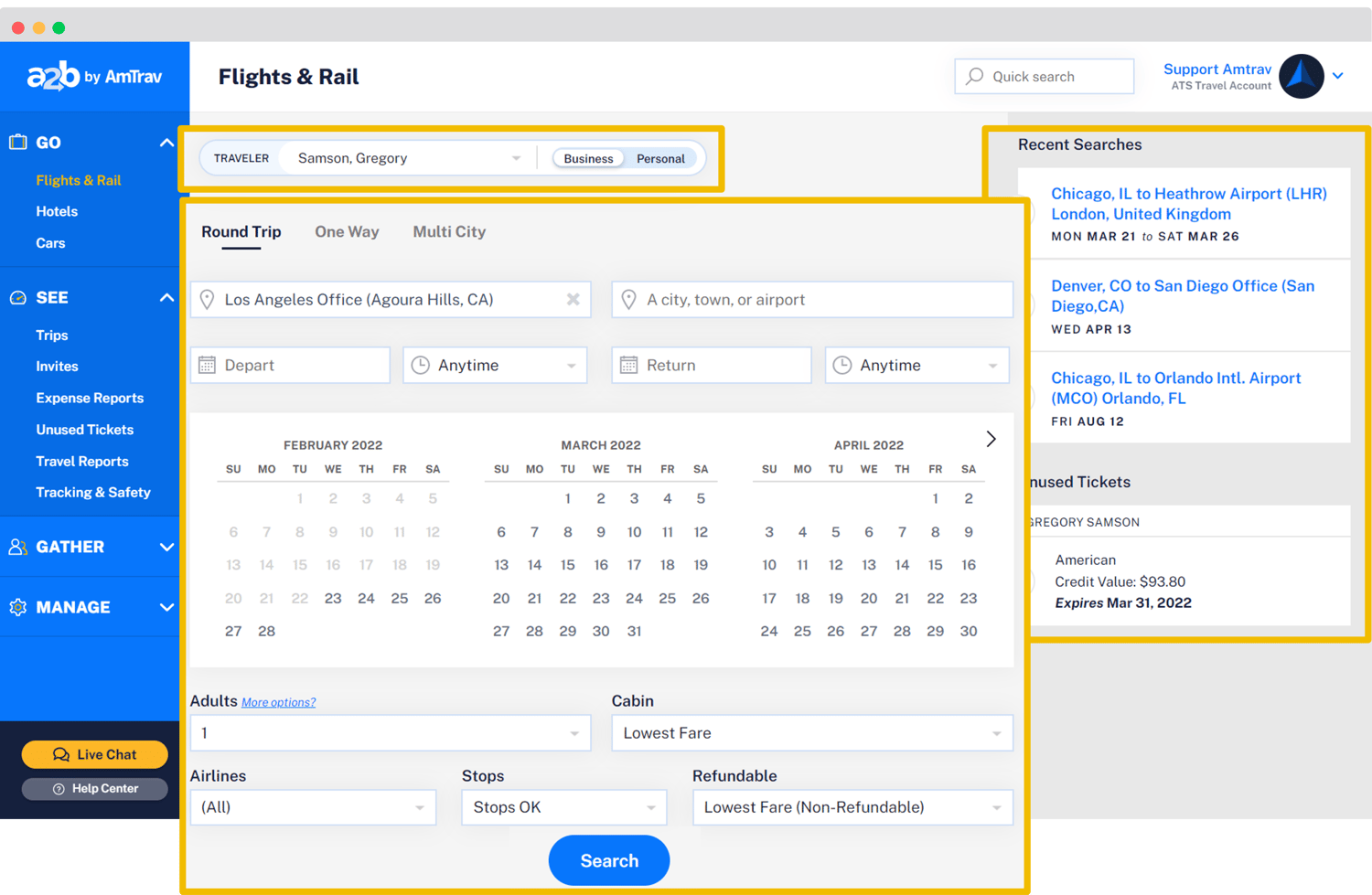The height and width of the screenshot is (895, 1372).
Task: Advance calendar with next month arrow
Action: point(991,439)
